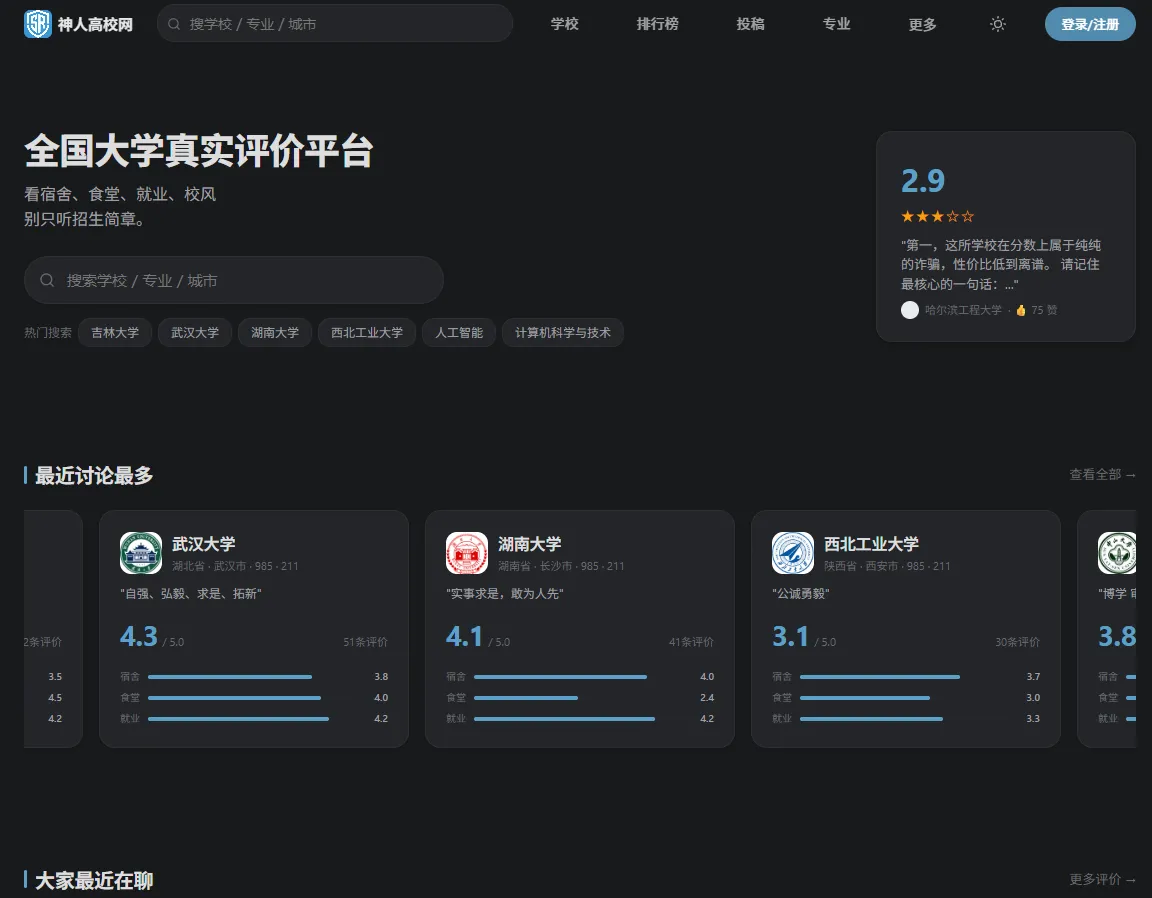Click the motto "自强、弘毅、求是、拓新"
Image resolution: width=1152 pixels, height=898 pixels.
[x=191, y=593]
